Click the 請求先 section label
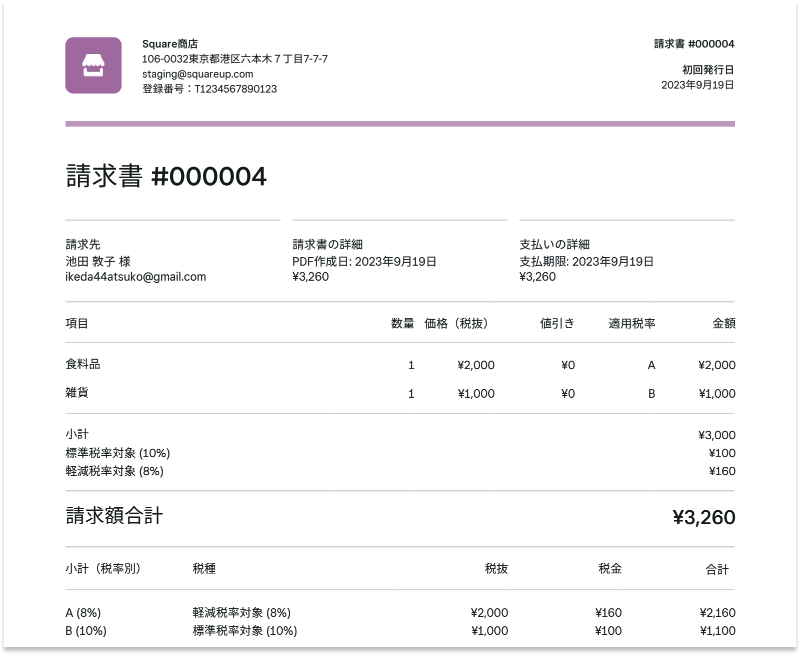800x655 pixels. (x=83, y=244)
